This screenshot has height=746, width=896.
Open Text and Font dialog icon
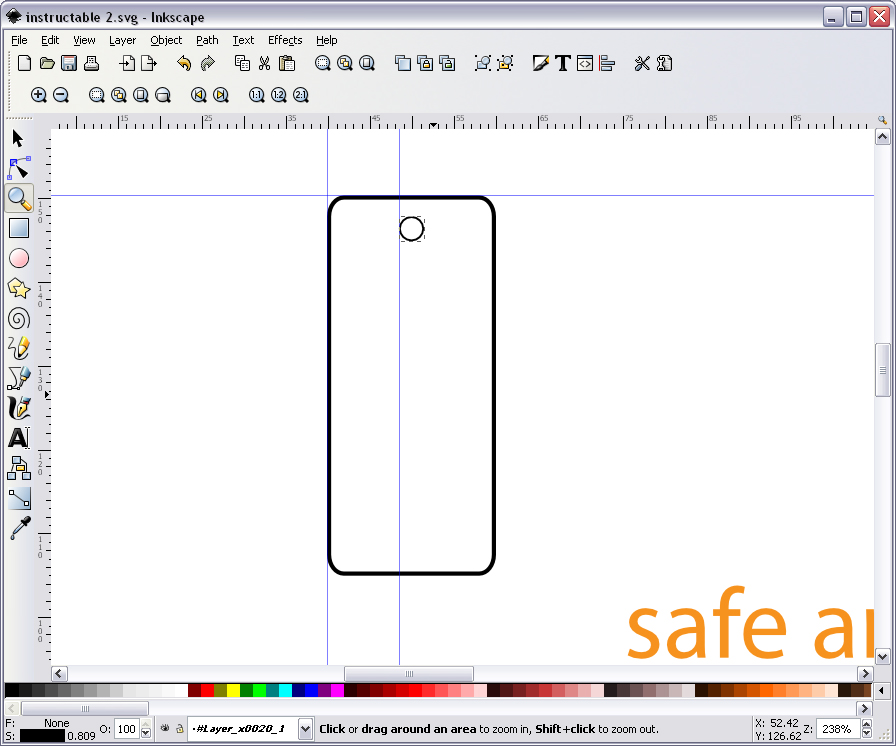563,63
